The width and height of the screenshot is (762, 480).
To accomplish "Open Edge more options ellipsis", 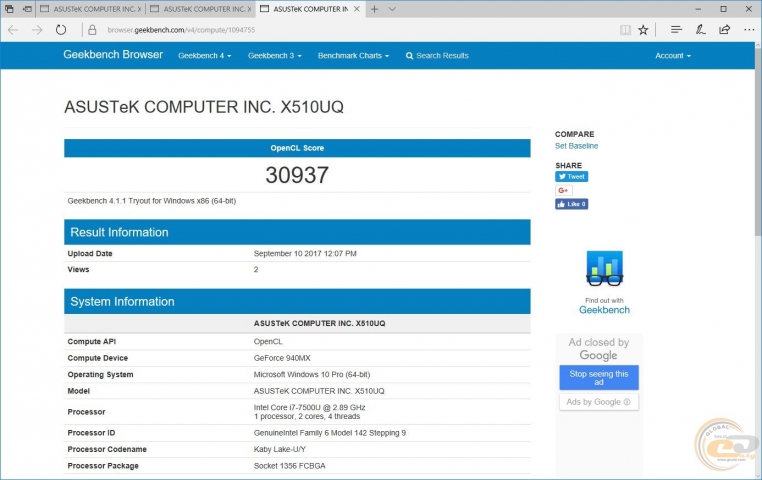I will coord(749,30).
